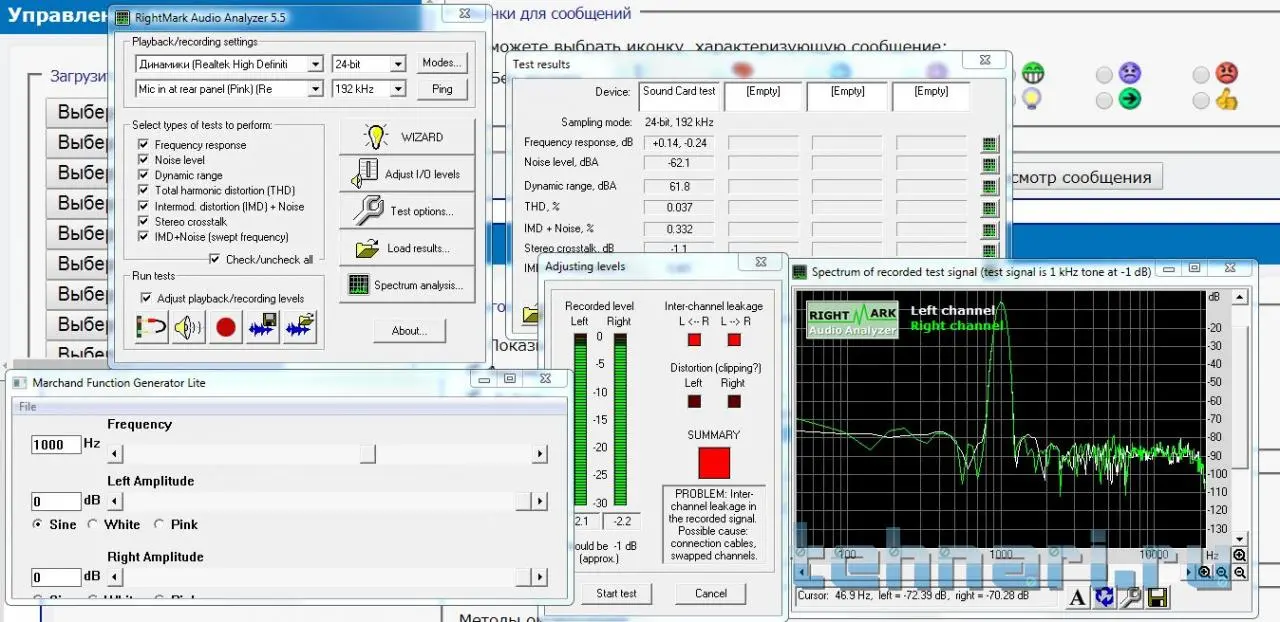Viewport: 1280px width, 622px height.
Task: Click the thumbs-up emoticon
Action: 1226,99
